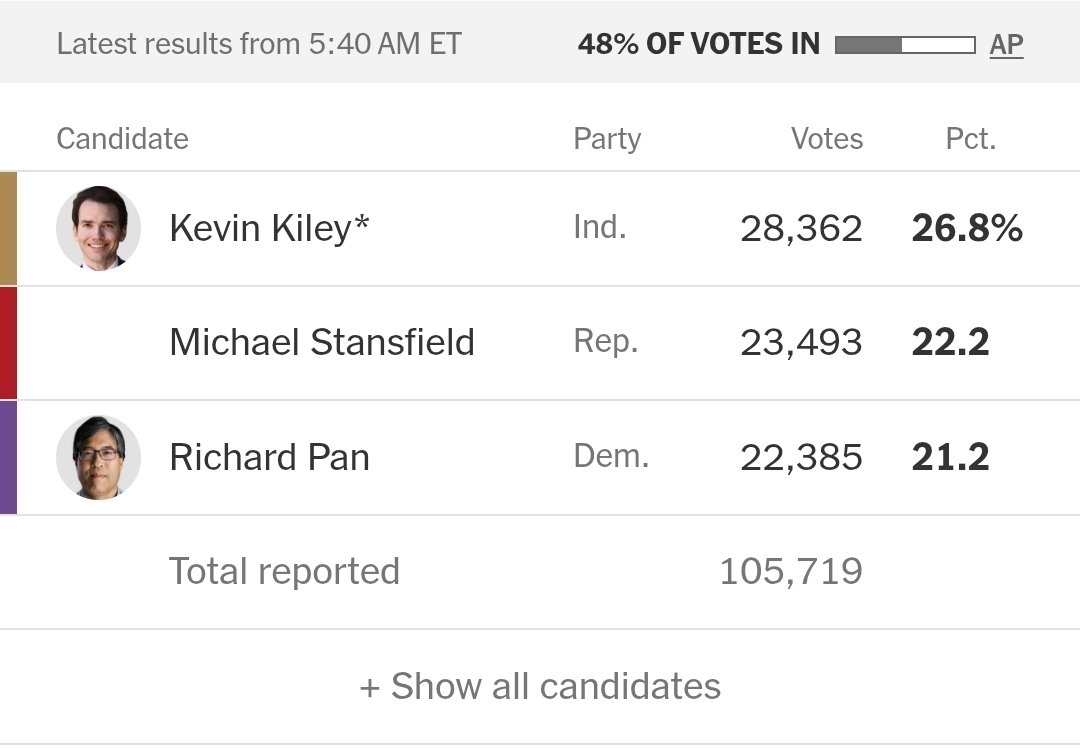Image resolution: width=1080 pixels, height=748 pixels.
Task: Select the Kevin Kiley candidate name
Action: pyautogui.click(x=269, y=228)
